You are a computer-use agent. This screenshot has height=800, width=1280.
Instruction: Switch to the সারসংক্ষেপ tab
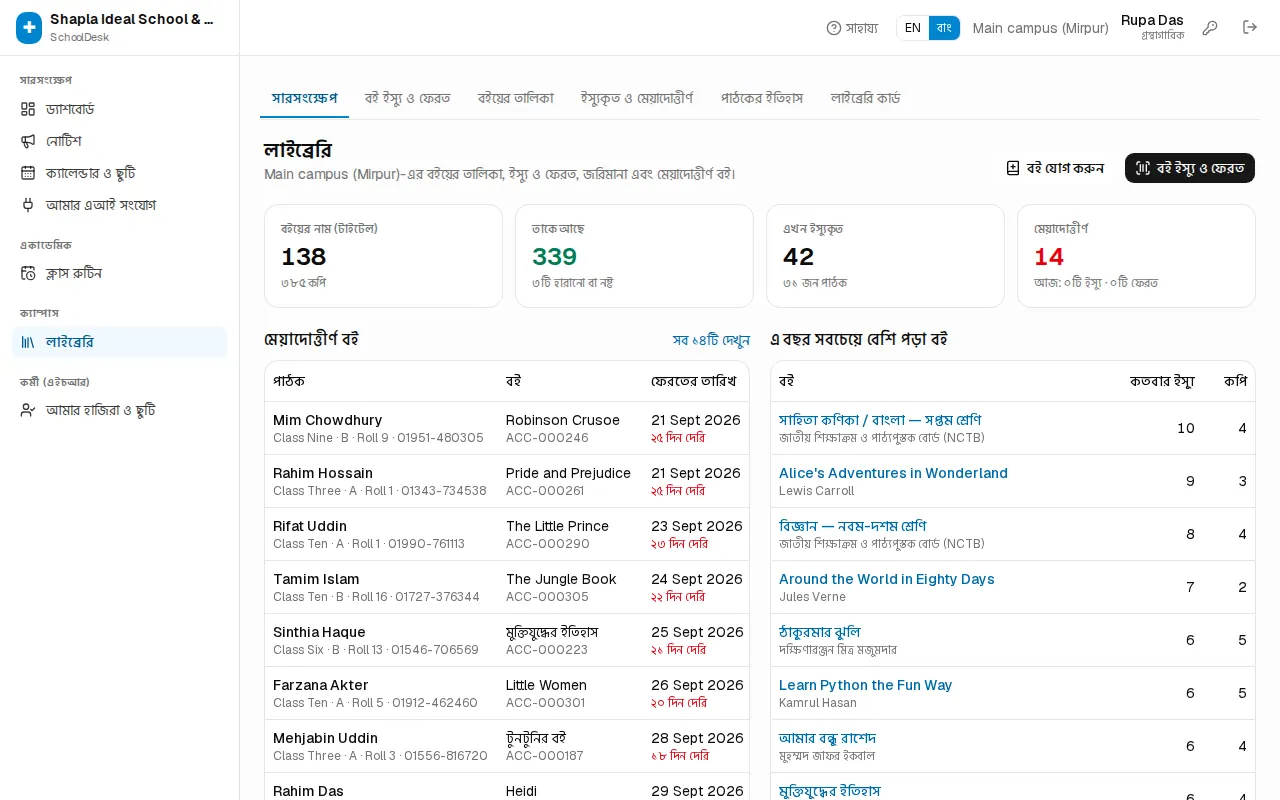coord(305,98)
